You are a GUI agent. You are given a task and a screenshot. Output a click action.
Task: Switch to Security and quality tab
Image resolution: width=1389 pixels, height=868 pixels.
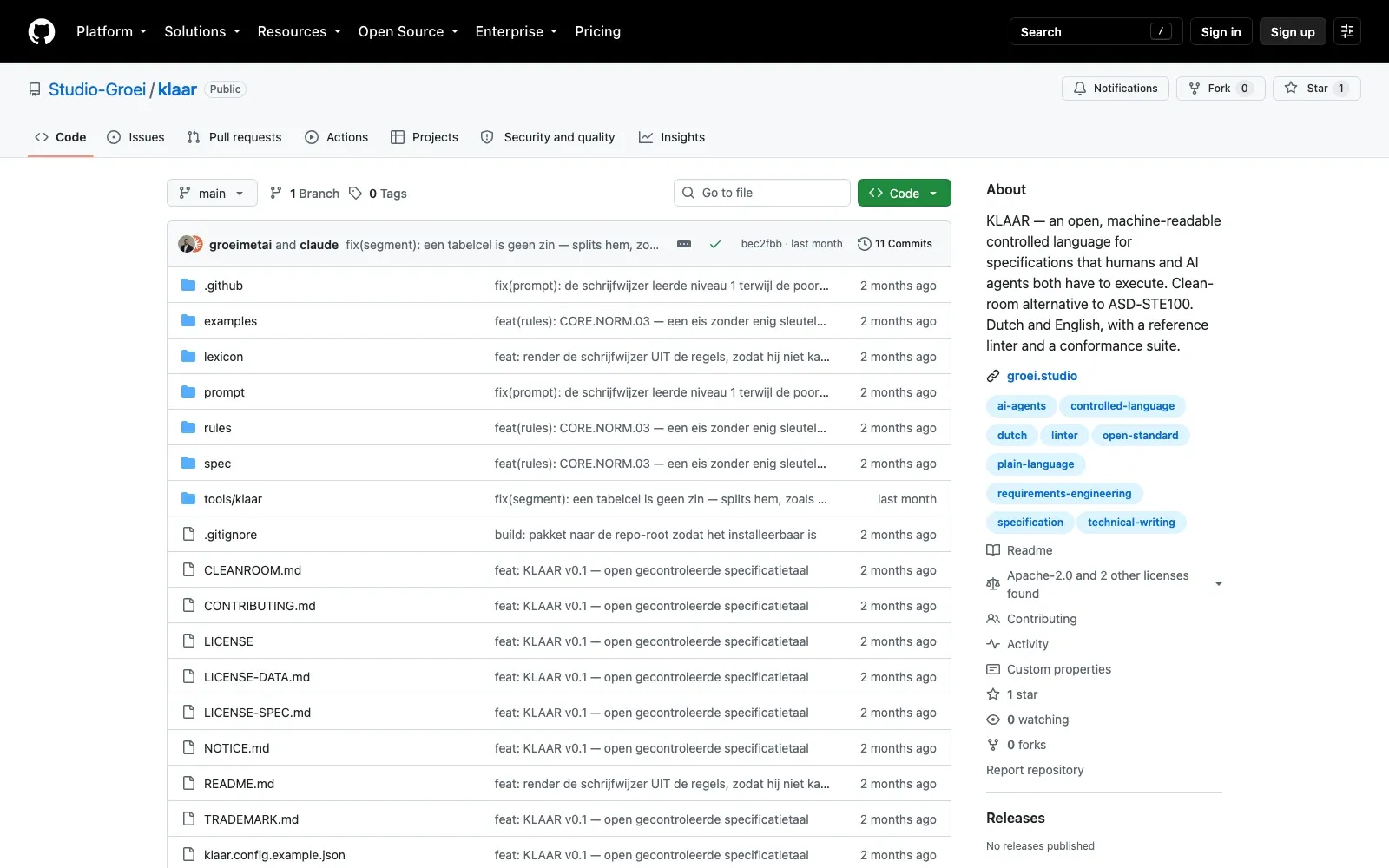coord(548,137)
